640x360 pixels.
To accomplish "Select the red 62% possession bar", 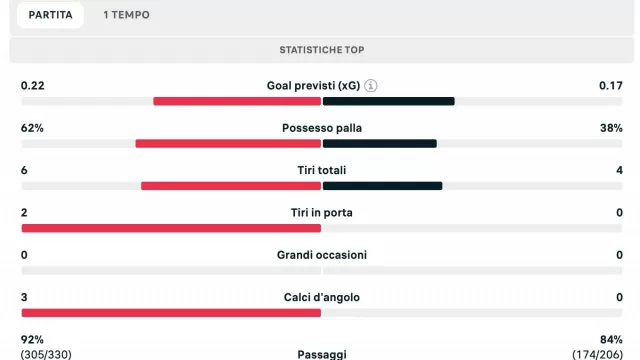I will (228, 144).
